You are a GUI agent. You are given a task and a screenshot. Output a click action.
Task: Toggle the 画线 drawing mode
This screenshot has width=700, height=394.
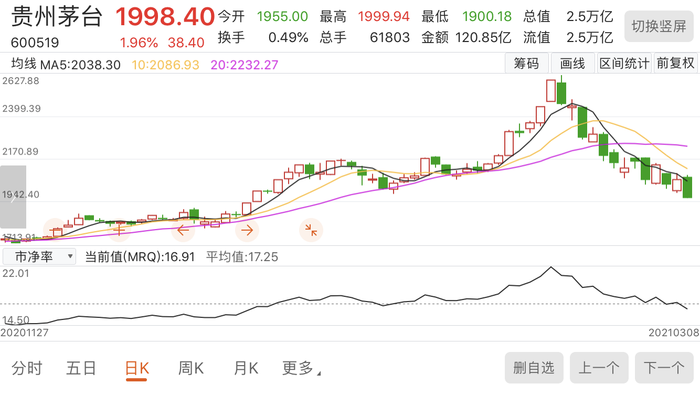pyautogui.click(x=572, y=63)
